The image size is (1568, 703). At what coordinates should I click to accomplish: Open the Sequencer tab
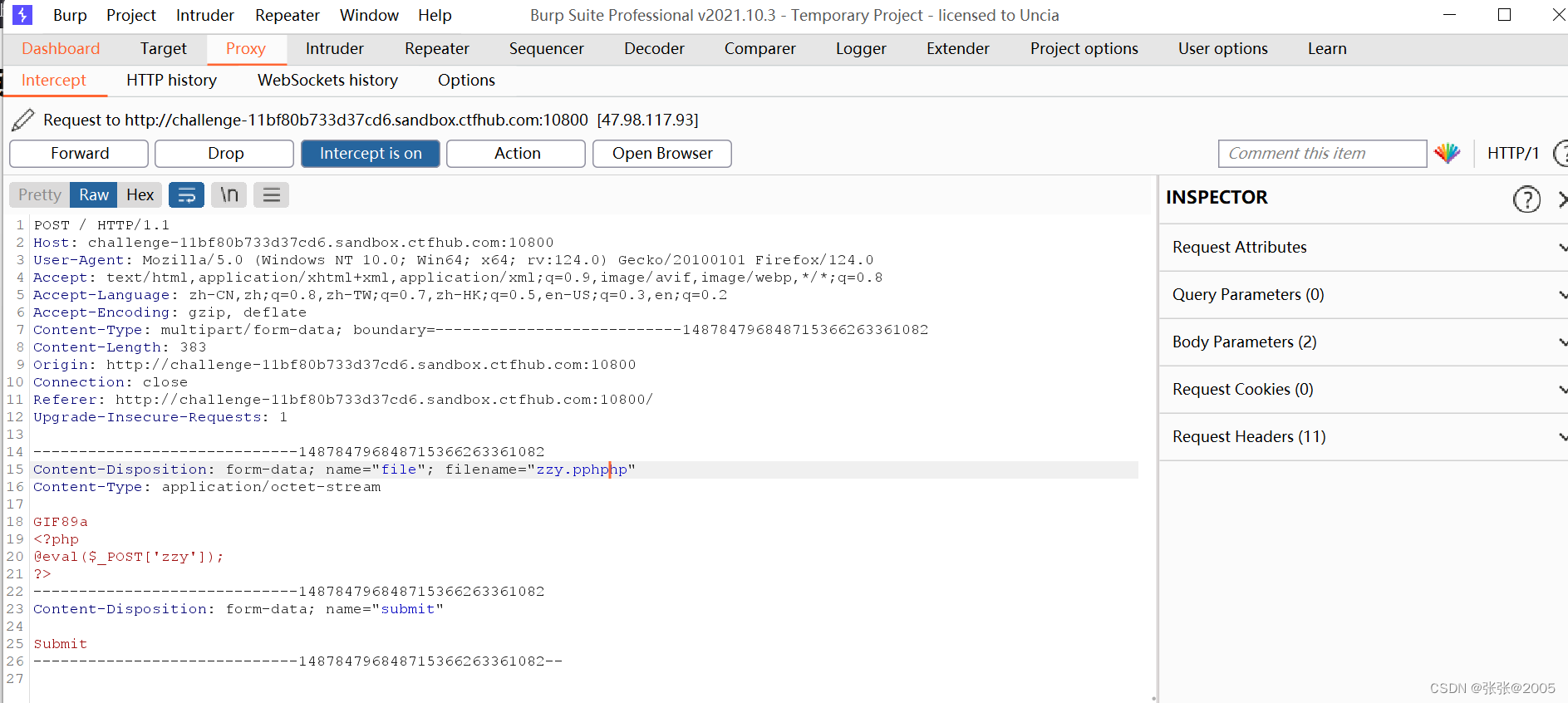(x=547, y=49)
